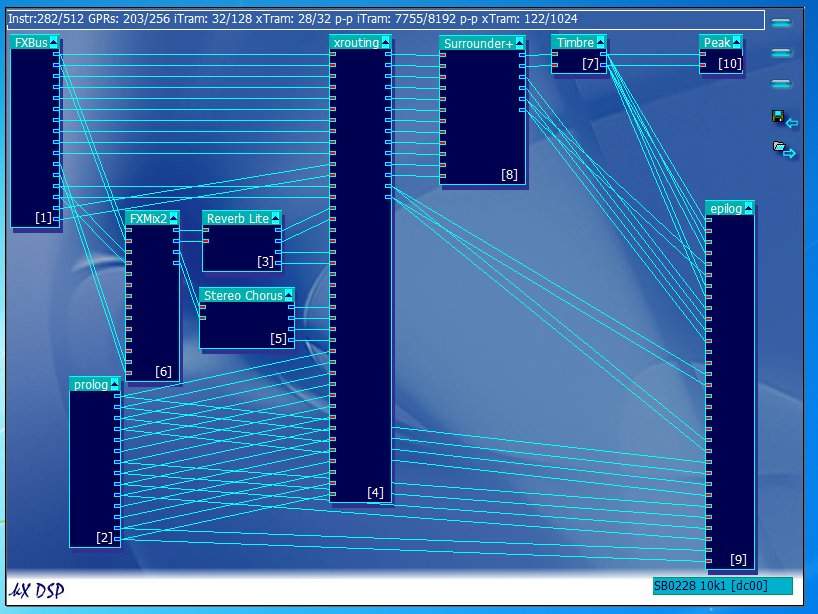Image resolution: width=818 pixels, height=614 pixels.
Task: Click the lower input pin of Stereo Chorus
Action: pyautogui.click(x=202, y=318)
